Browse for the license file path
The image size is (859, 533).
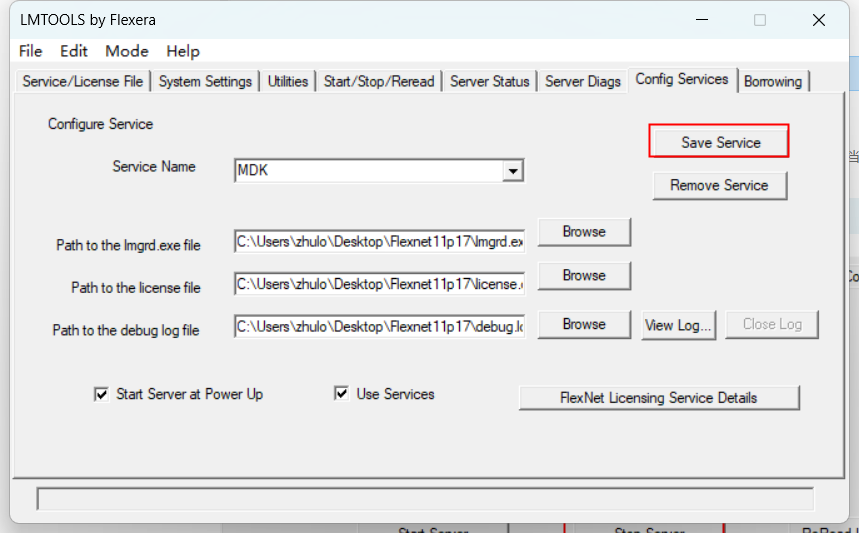(x=584, y=275)
